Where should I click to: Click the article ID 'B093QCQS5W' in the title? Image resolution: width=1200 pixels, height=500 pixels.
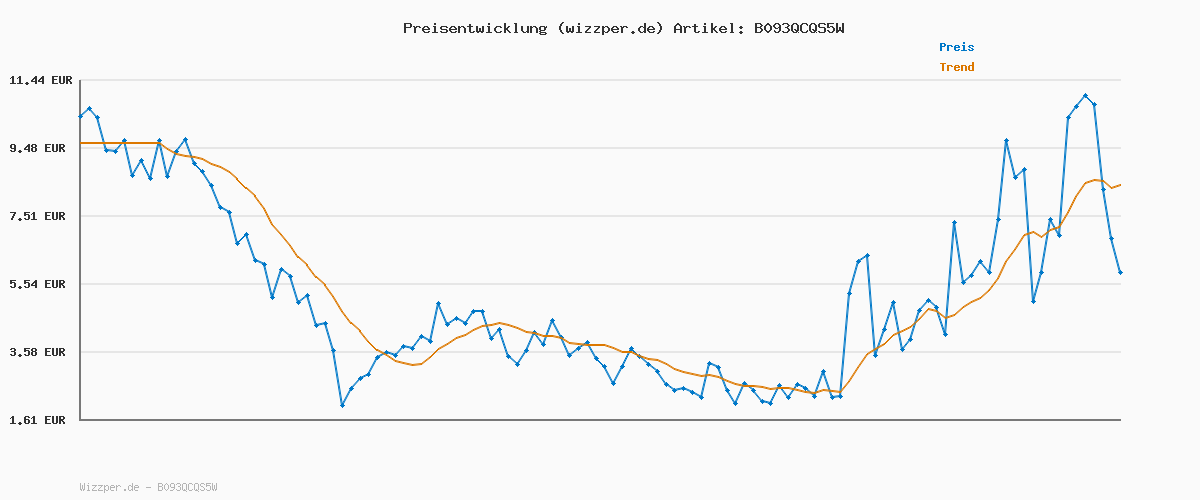pyautogui.click(x=799, y=28)
